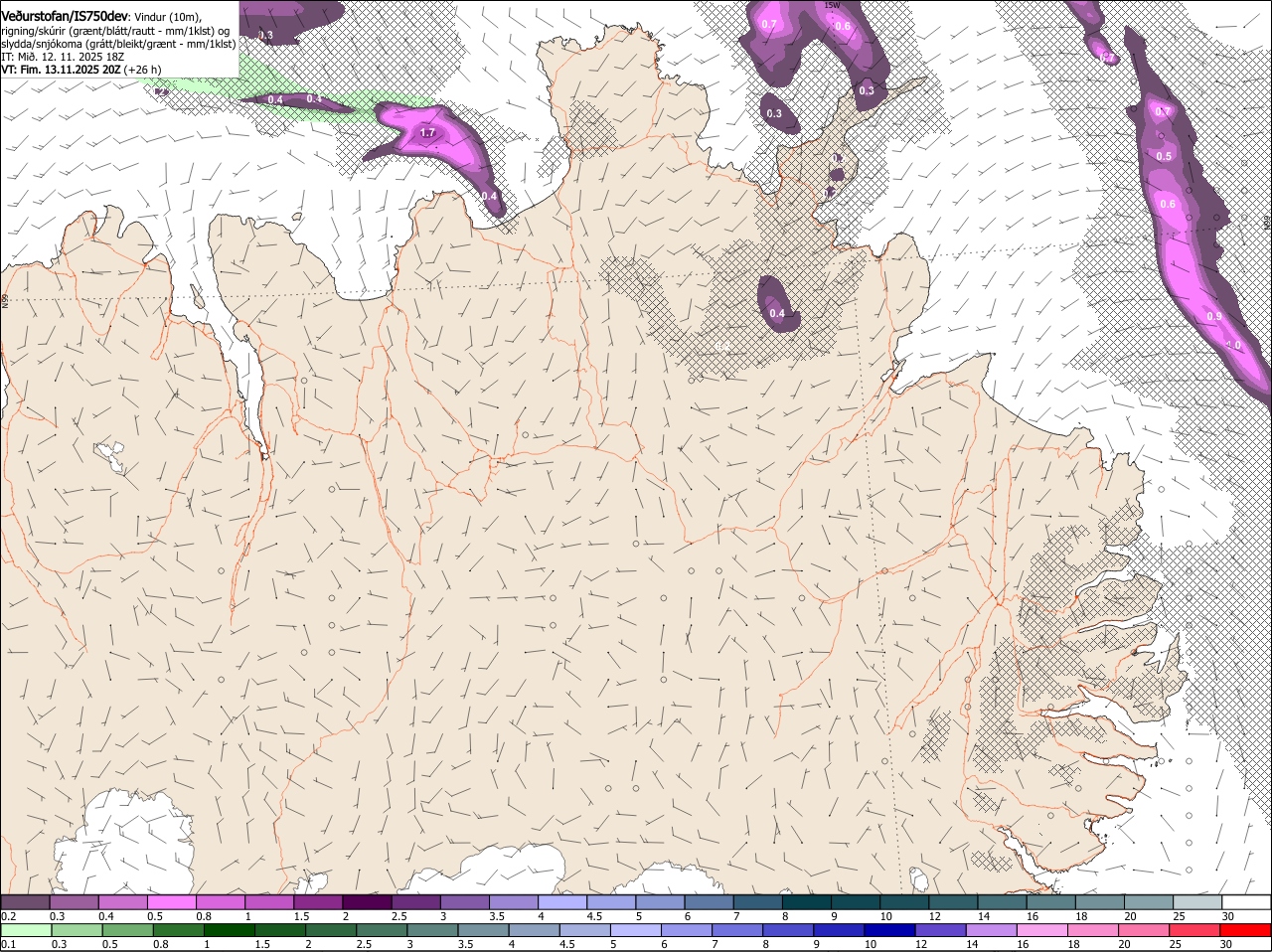Image resolution: width=1272 pixels, height=952 pixels.
Task: Click the '18' label in lower legend row
Action: click(x=1073, y=944)
